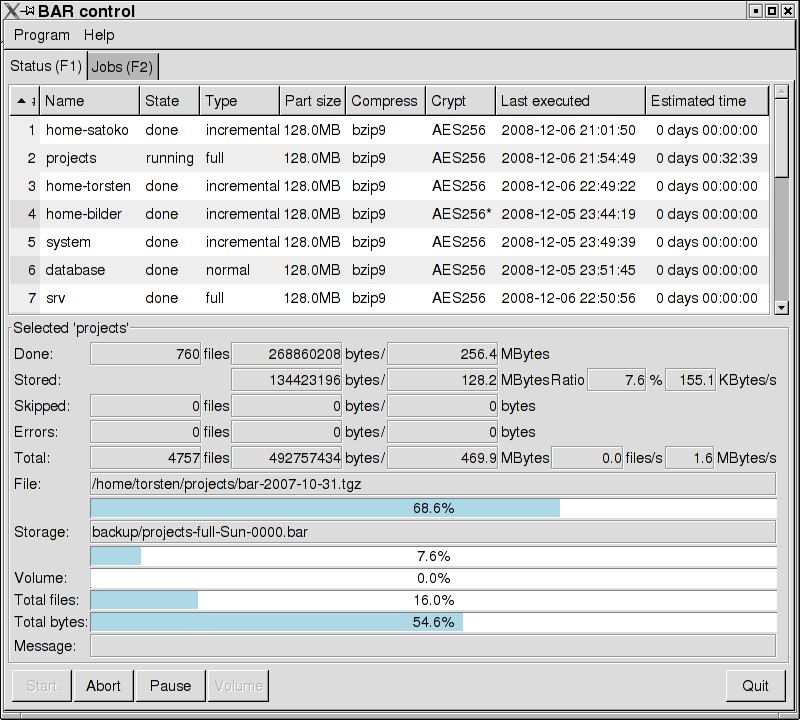Screen dimensions: 800x720
Task: Minimize the BAR control window
Action: click(x=756, y=11)
